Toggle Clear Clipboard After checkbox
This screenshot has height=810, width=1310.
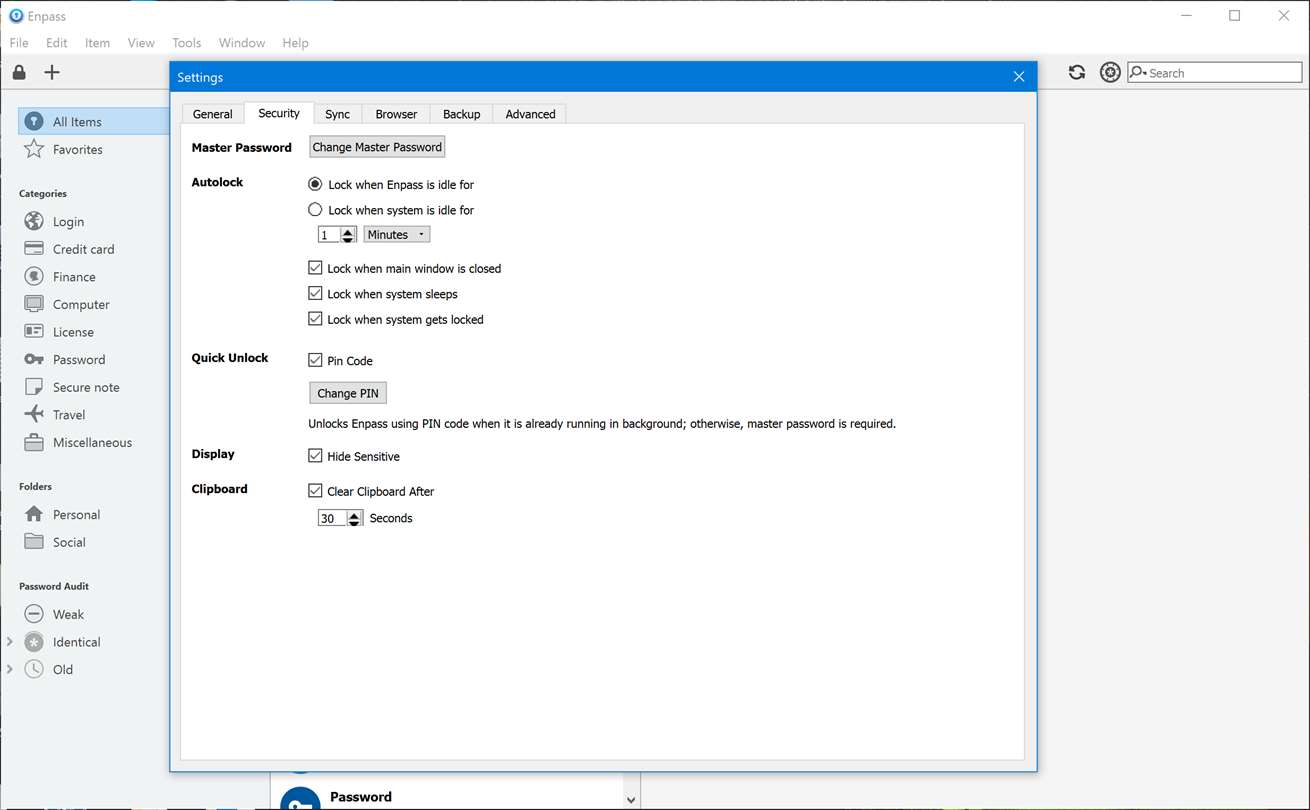tap(315, 491)
